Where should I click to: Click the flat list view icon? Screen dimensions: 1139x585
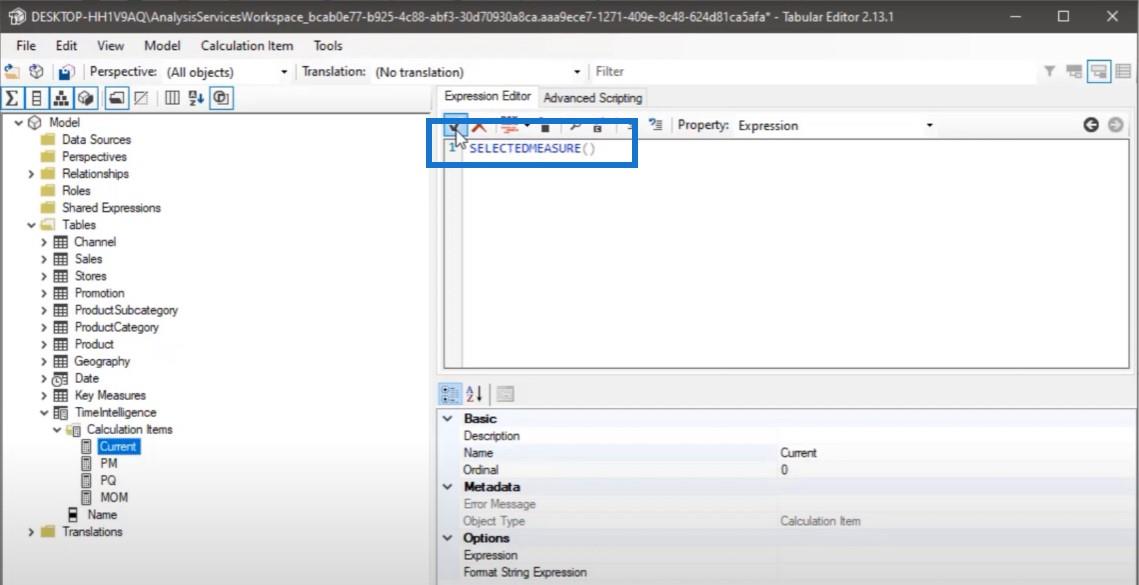tap(1123, 71)
